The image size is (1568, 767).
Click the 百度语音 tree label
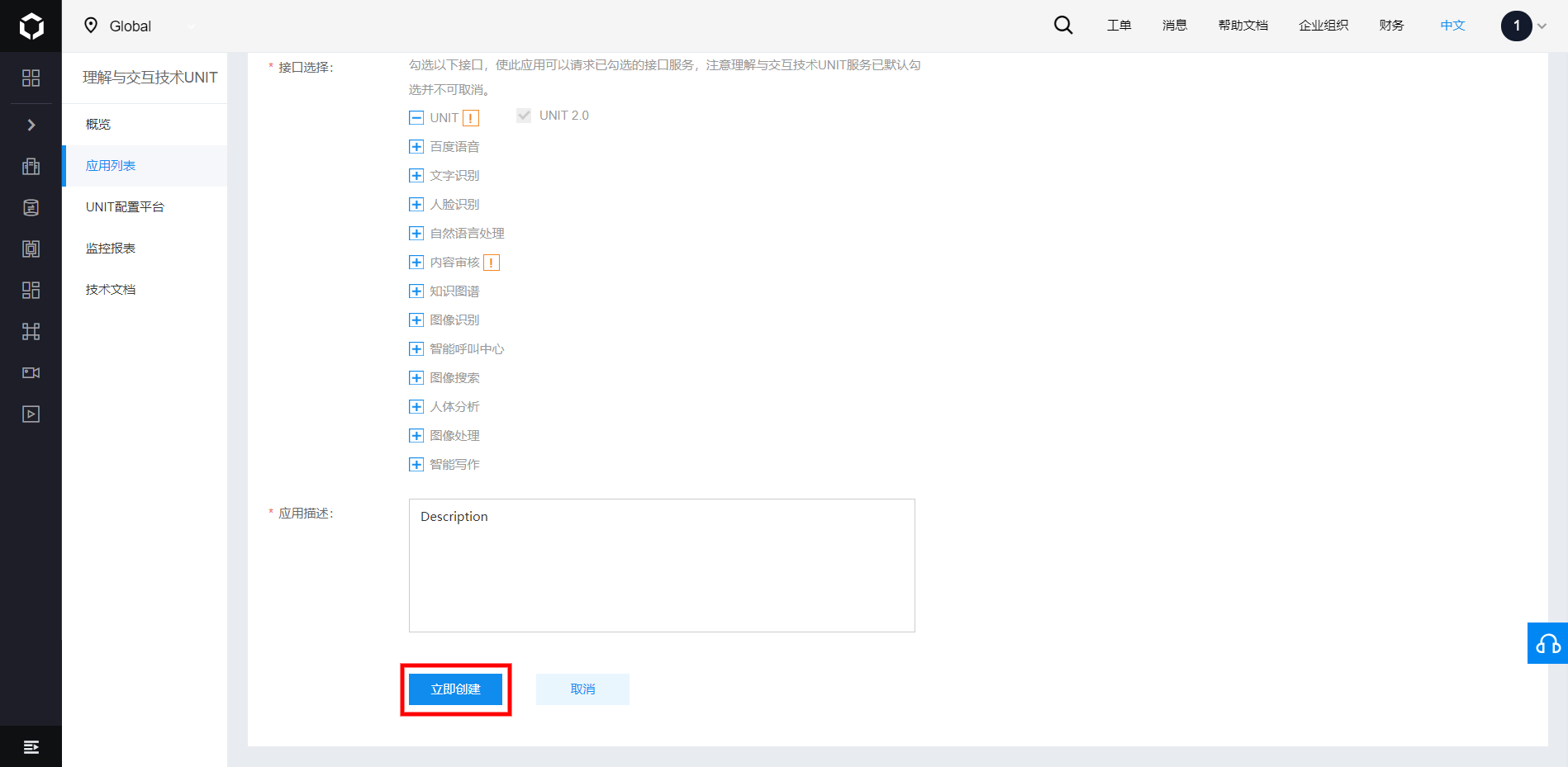(454, 147)
